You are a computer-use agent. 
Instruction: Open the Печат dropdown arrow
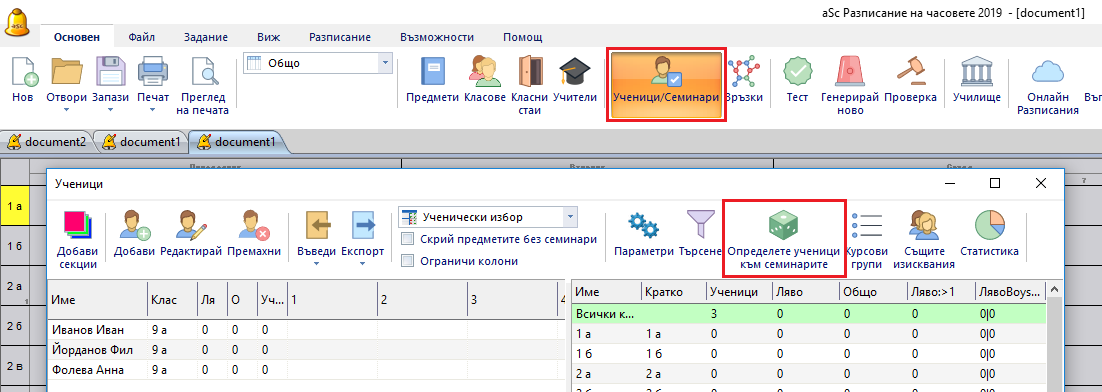[x=153, y=110]
